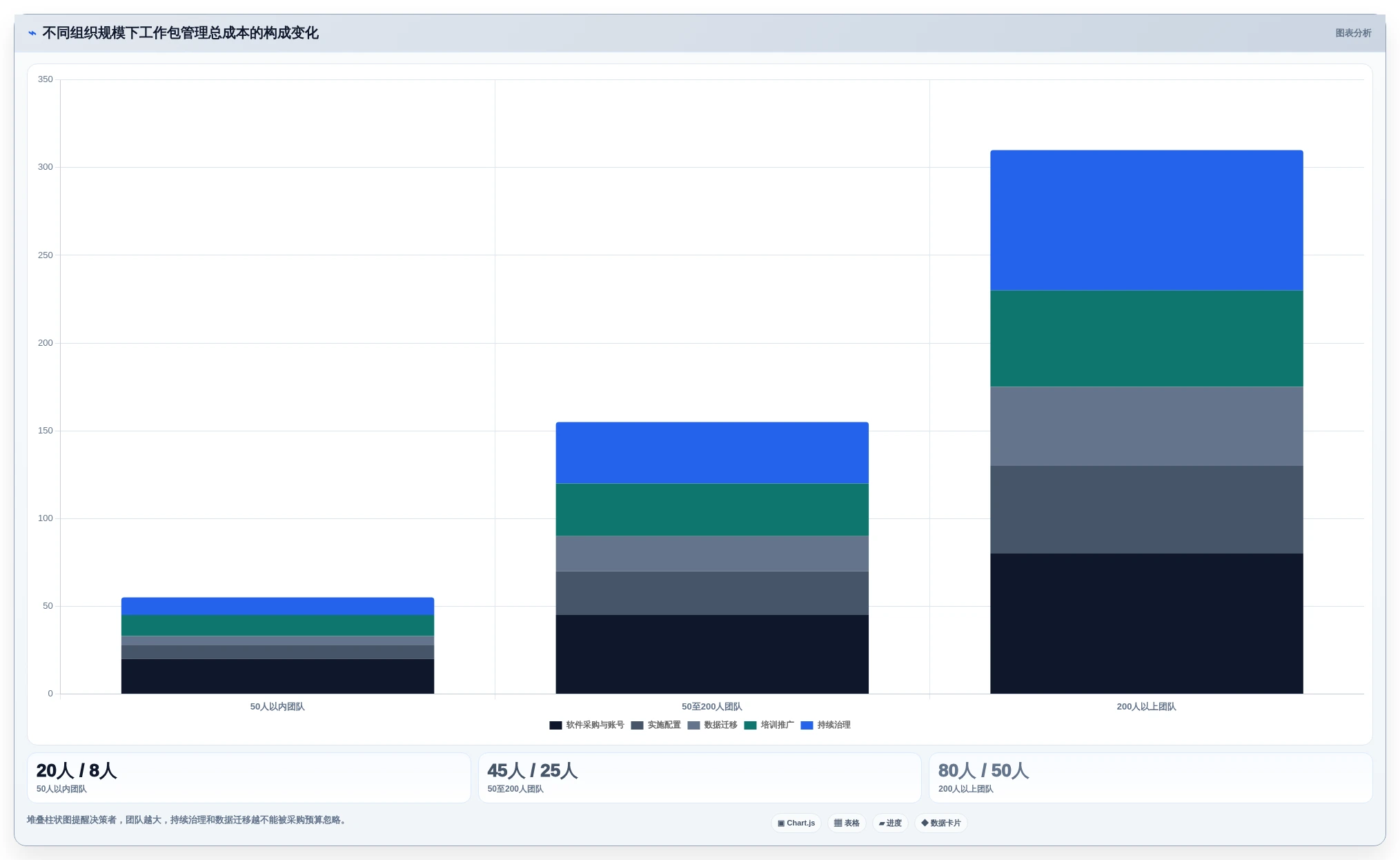Click the gray 数据迁移 segment of 200人以上团队 bar
The height and width of the screenshot is (860, 1400).
tap(1146, 426)
